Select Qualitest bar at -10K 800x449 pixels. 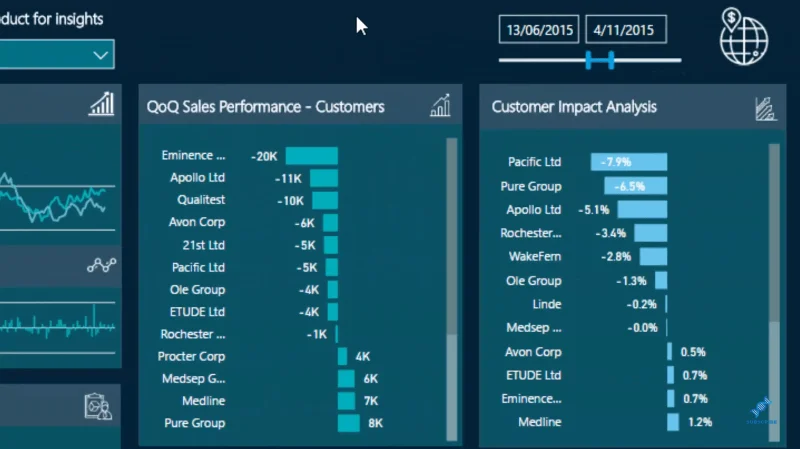pyautogui.click(x=325, y=201)
